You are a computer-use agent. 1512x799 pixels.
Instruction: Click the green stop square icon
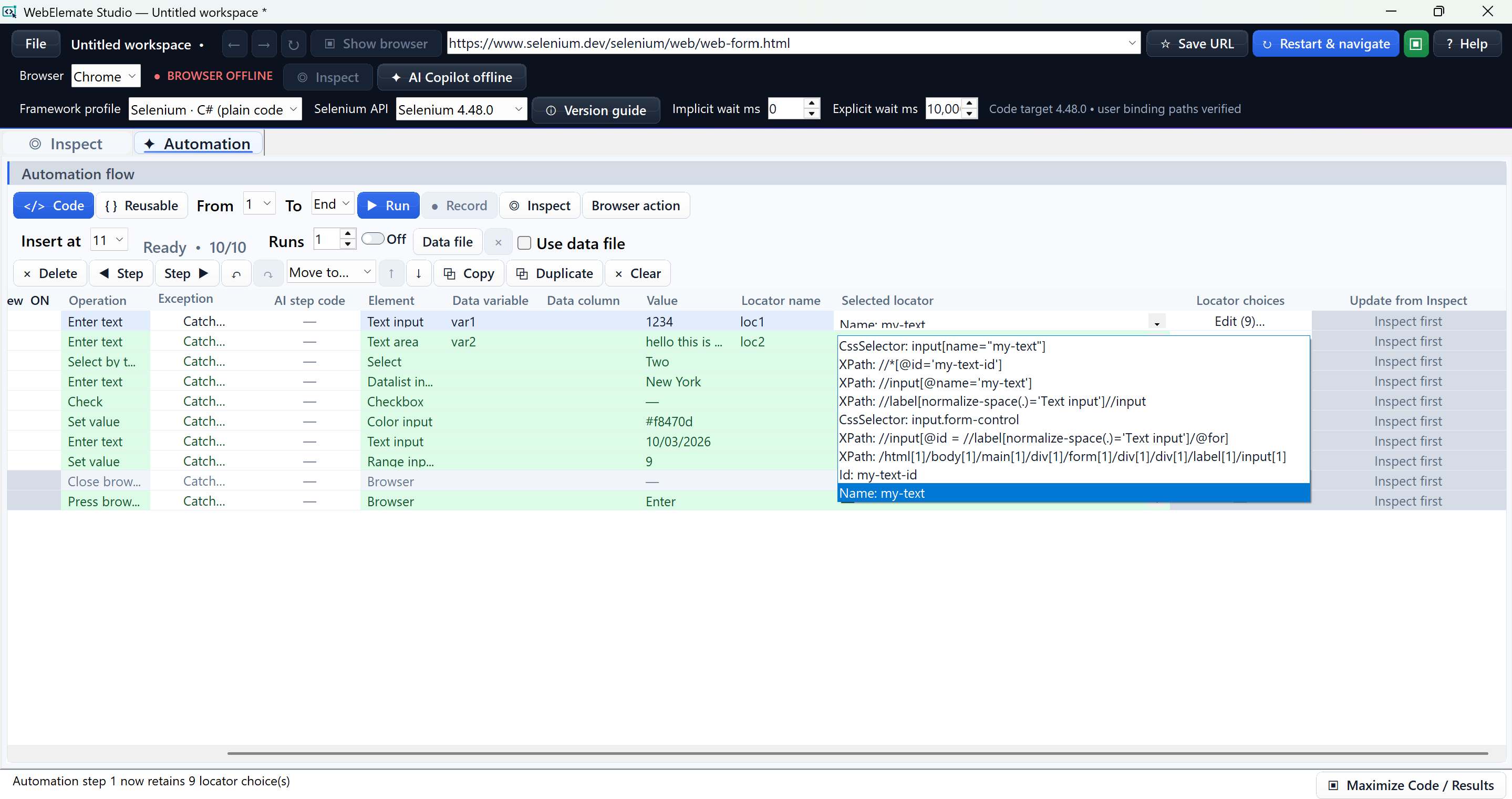[1416, 44]
